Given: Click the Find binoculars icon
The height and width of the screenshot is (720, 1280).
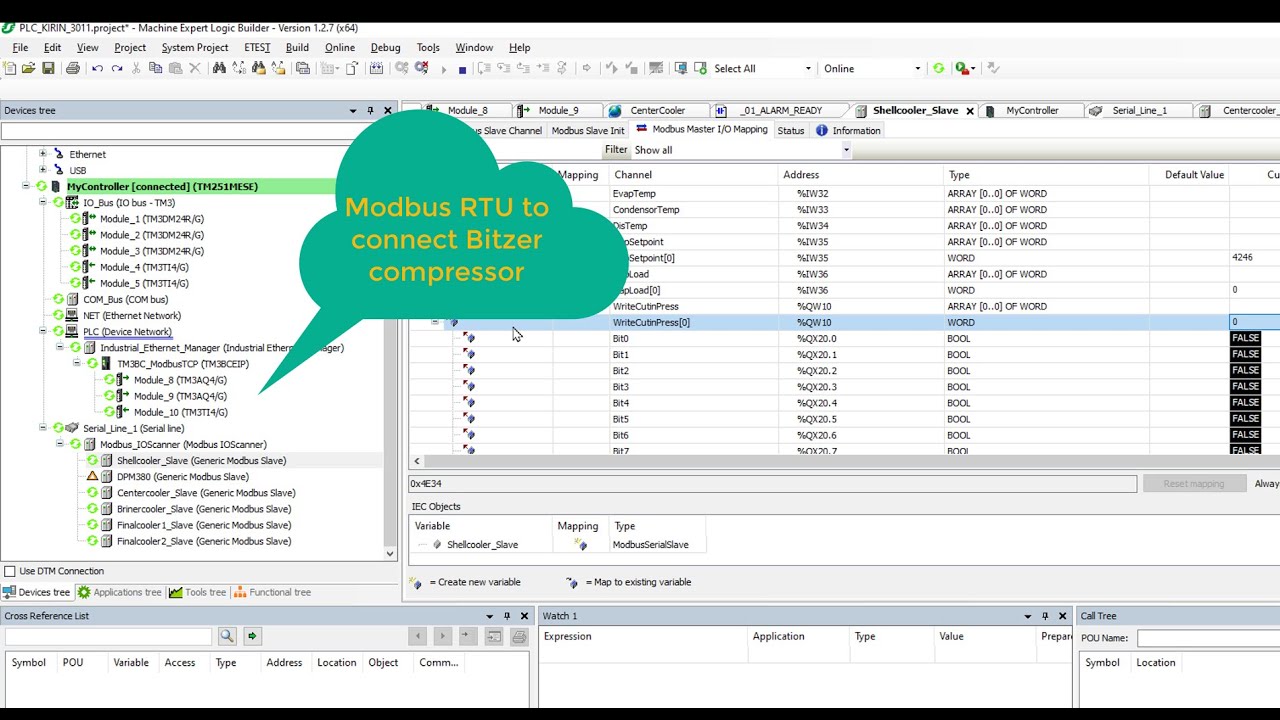Looking at the screenshot, I should (219, 68).
